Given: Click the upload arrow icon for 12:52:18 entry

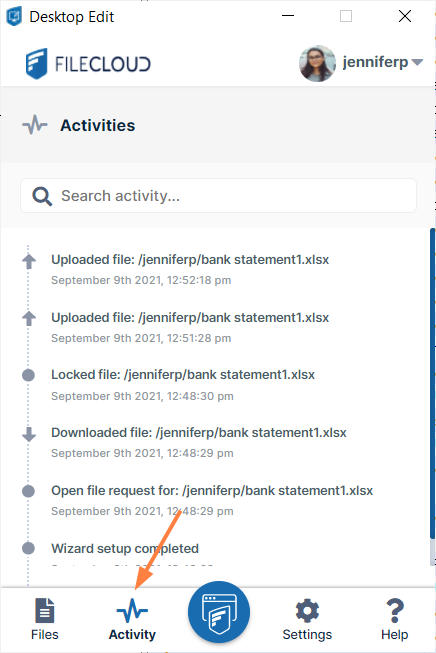Looking at the screenshot, I should (29, 261).
